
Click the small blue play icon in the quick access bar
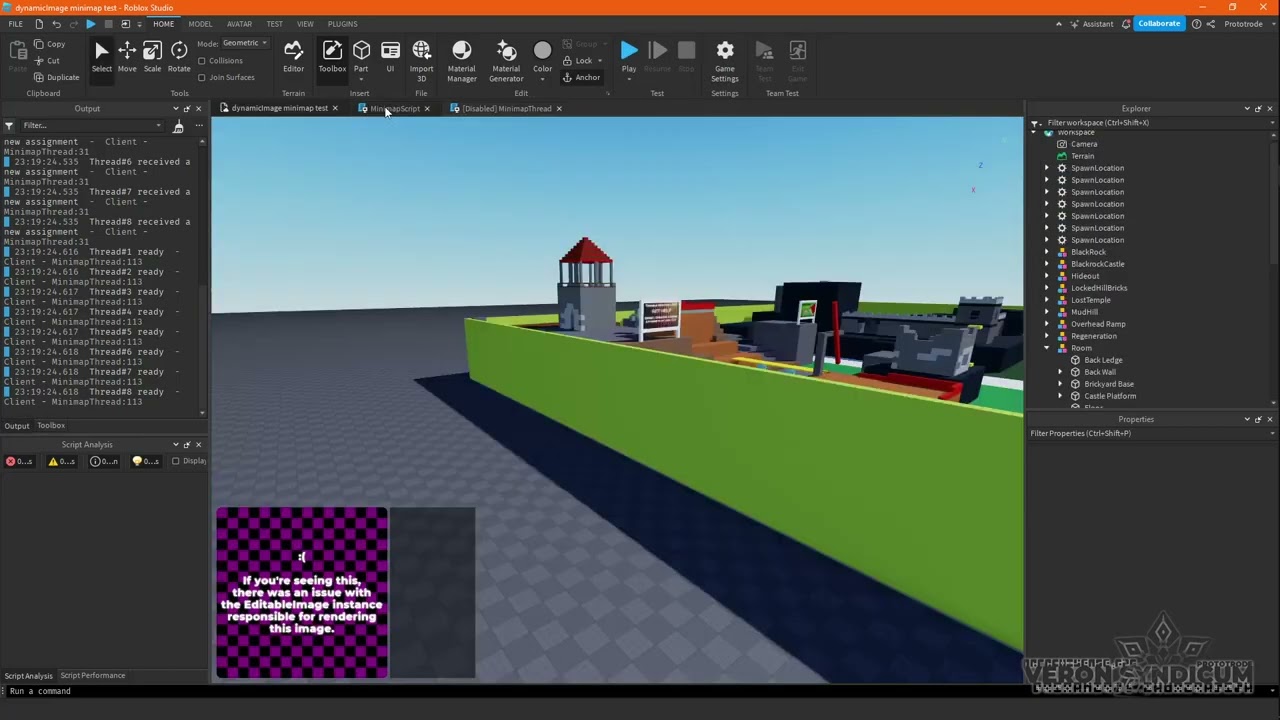90,24
